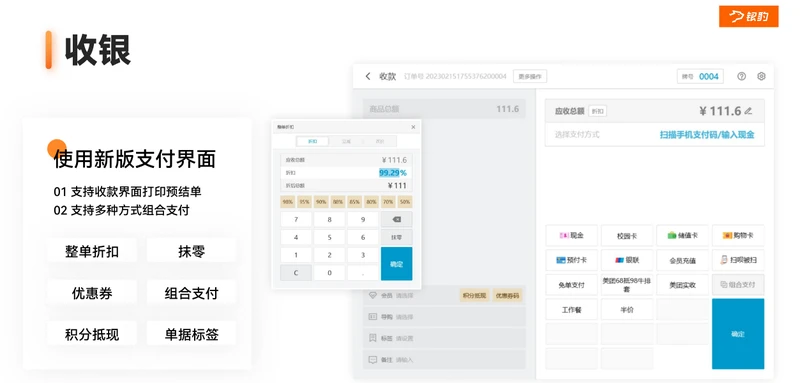This screenshot has width=800, height=383.
Task: Select 美团实收 option
Action: click(x=682, y=285)
